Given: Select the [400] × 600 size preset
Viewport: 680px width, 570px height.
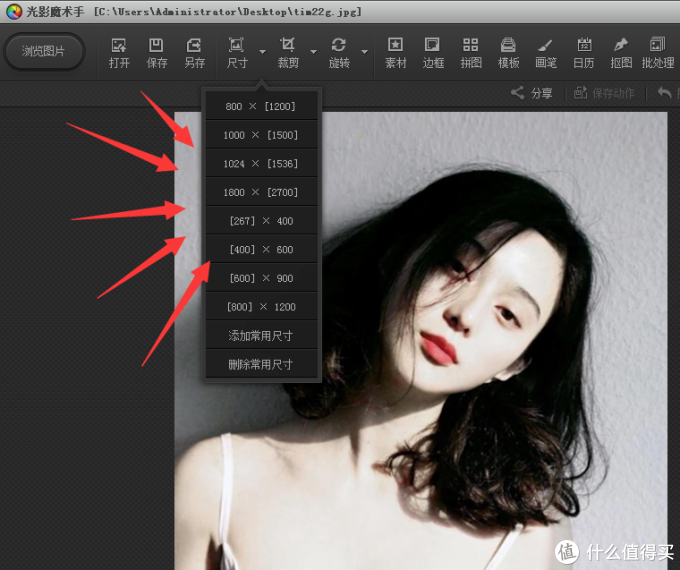Looking at the screenshot, I should pyautogui.click(x=261, y=249).
